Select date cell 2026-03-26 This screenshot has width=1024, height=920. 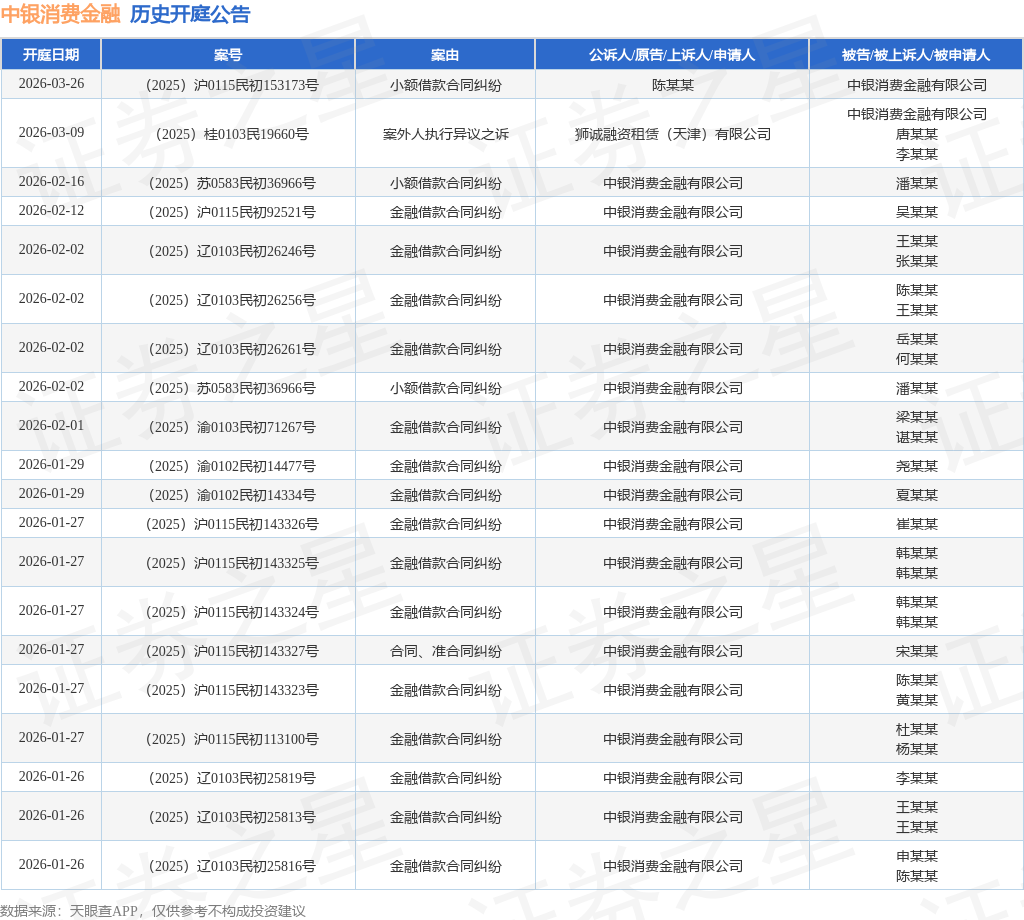51,84
